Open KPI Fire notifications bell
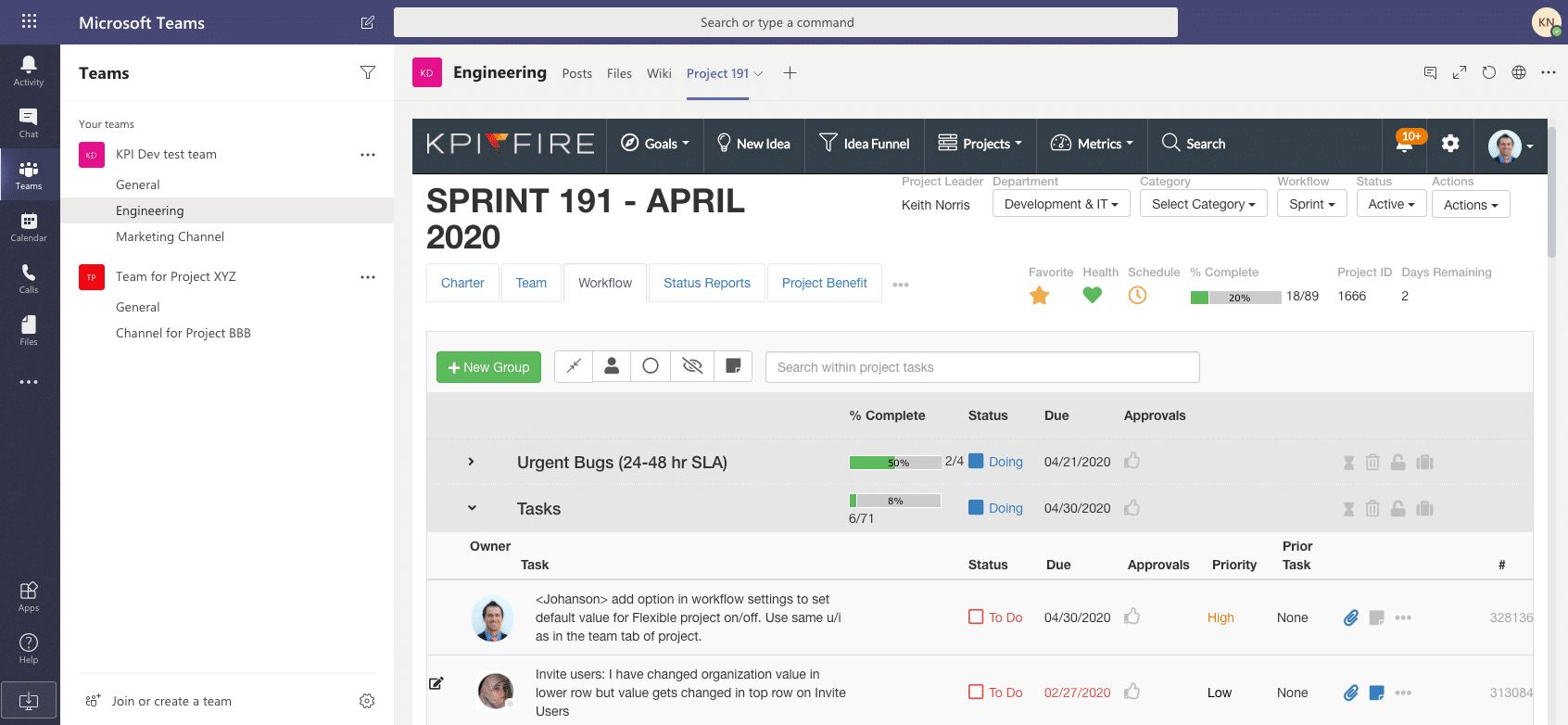The image size is (1568, 725). (1407, 143)
